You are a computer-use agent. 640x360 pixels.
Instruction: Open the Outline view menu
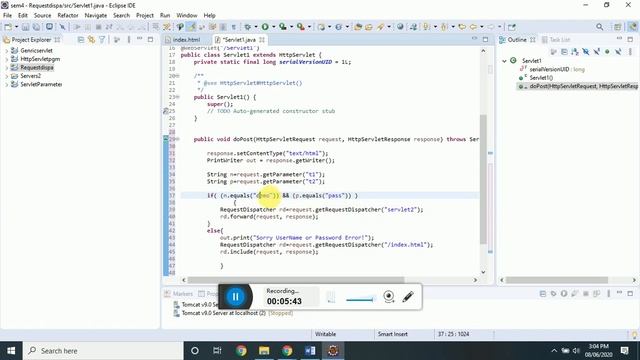[x=629, y=52]
